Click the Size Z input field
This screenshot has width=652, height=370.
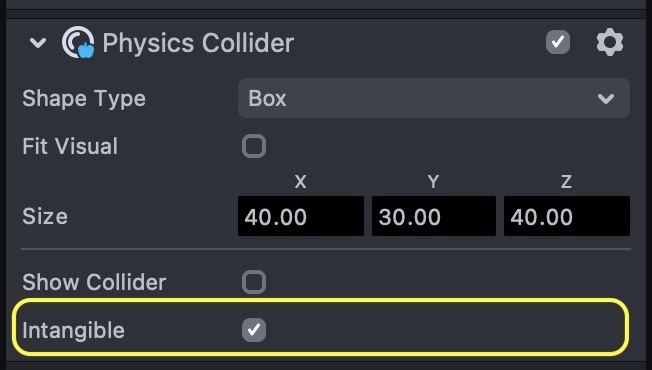tap(567, 216)
